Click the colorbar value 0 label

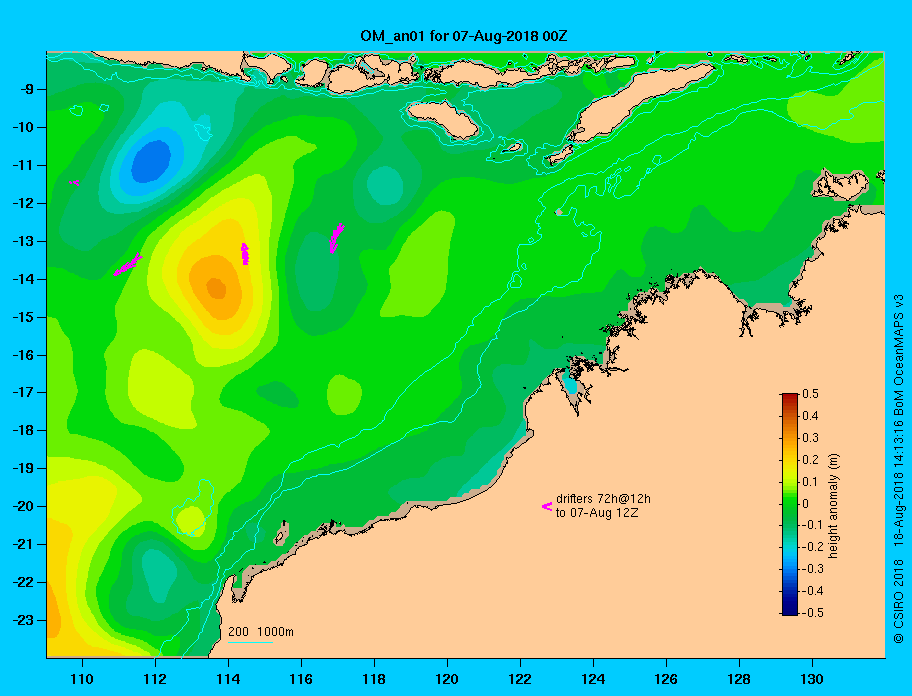point(806,504)
